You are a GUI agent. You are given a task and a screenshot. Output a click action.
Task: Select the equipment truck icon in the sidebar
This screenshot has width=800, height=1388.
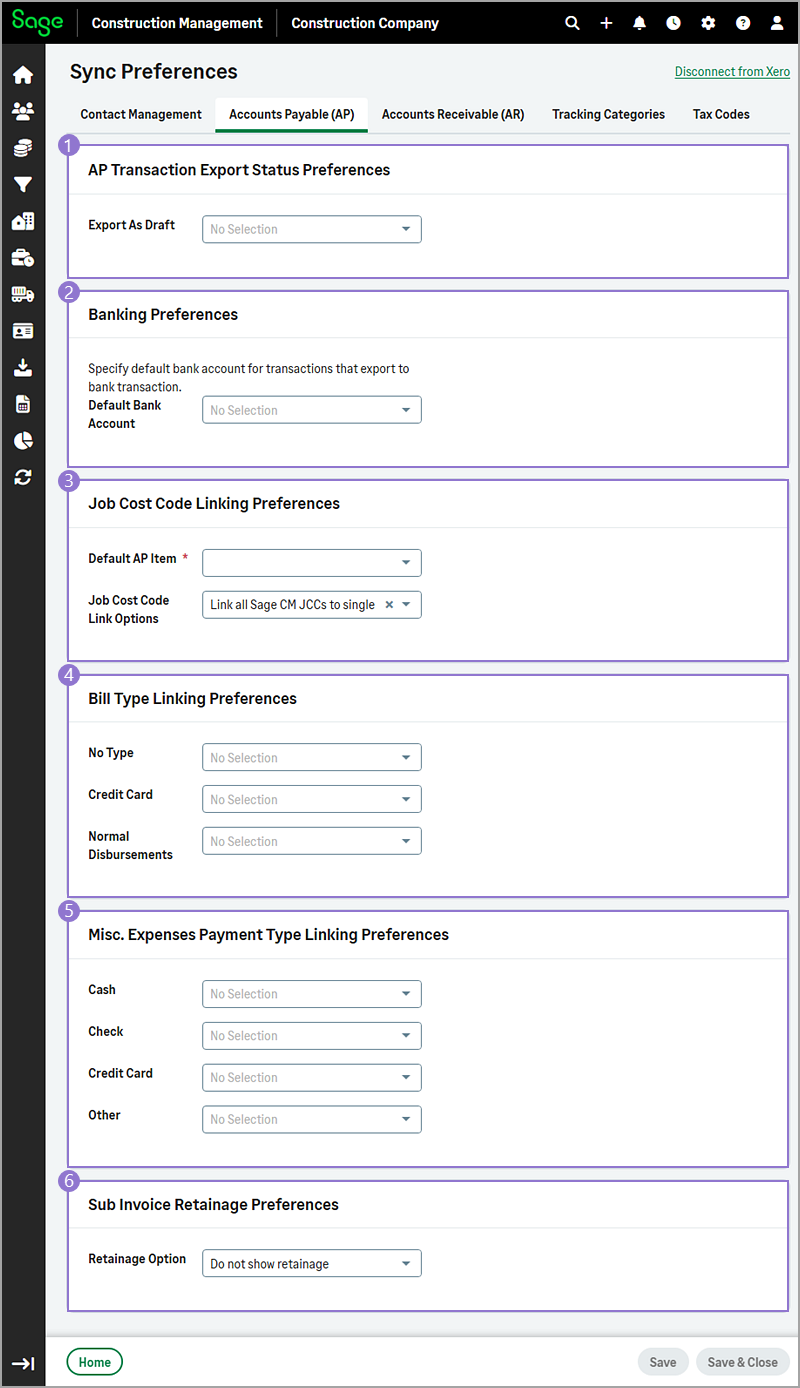22,293
